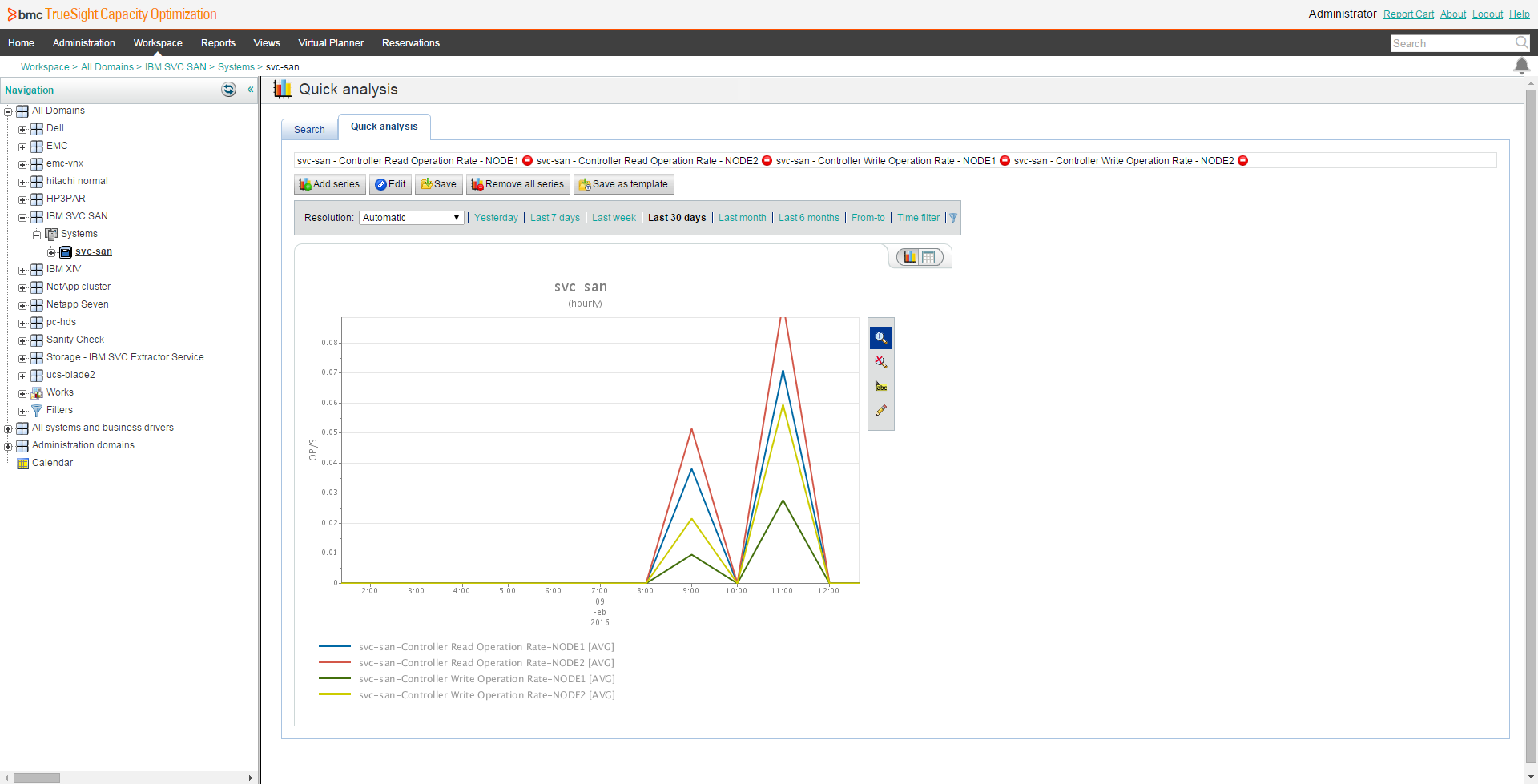Click the Add series button
1538x784 pixels.
pyautogui.click(x=329, y=184)
